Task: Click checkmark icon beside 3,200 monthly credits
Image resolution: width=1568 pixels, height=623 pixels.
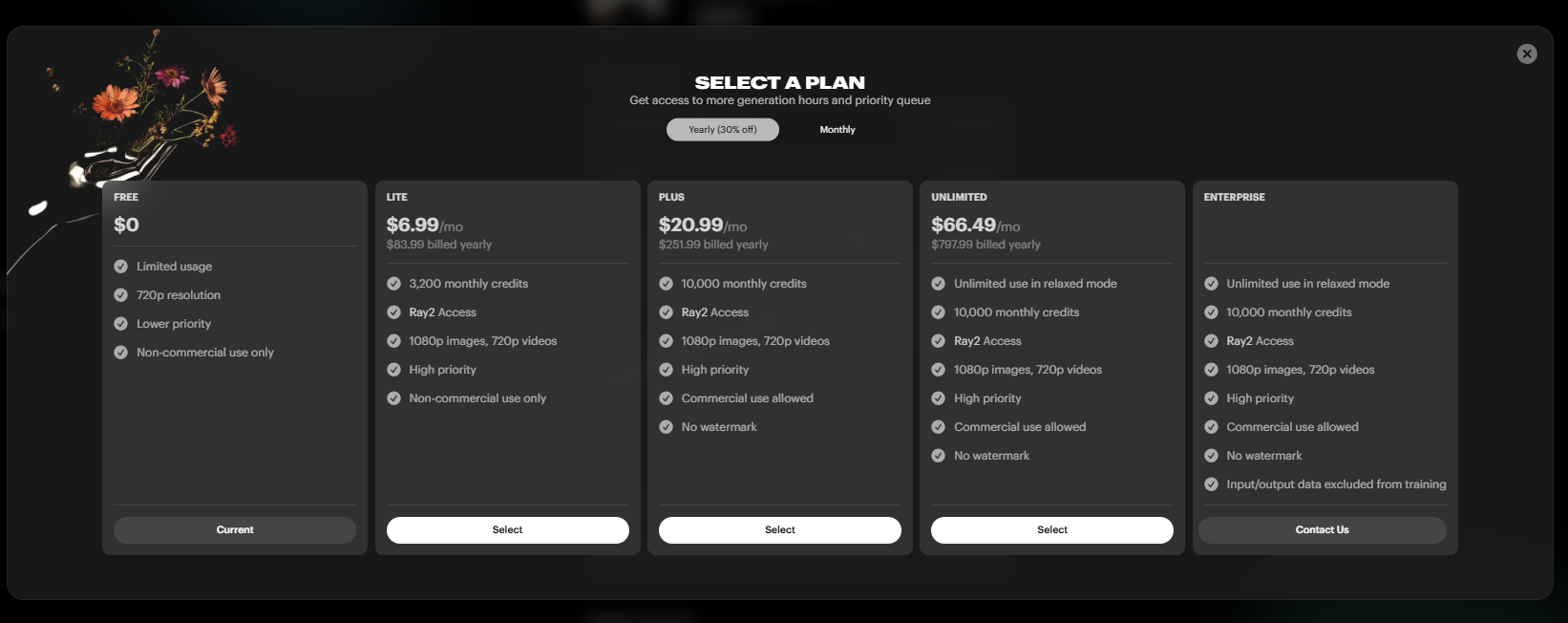Action: point(393,284)
